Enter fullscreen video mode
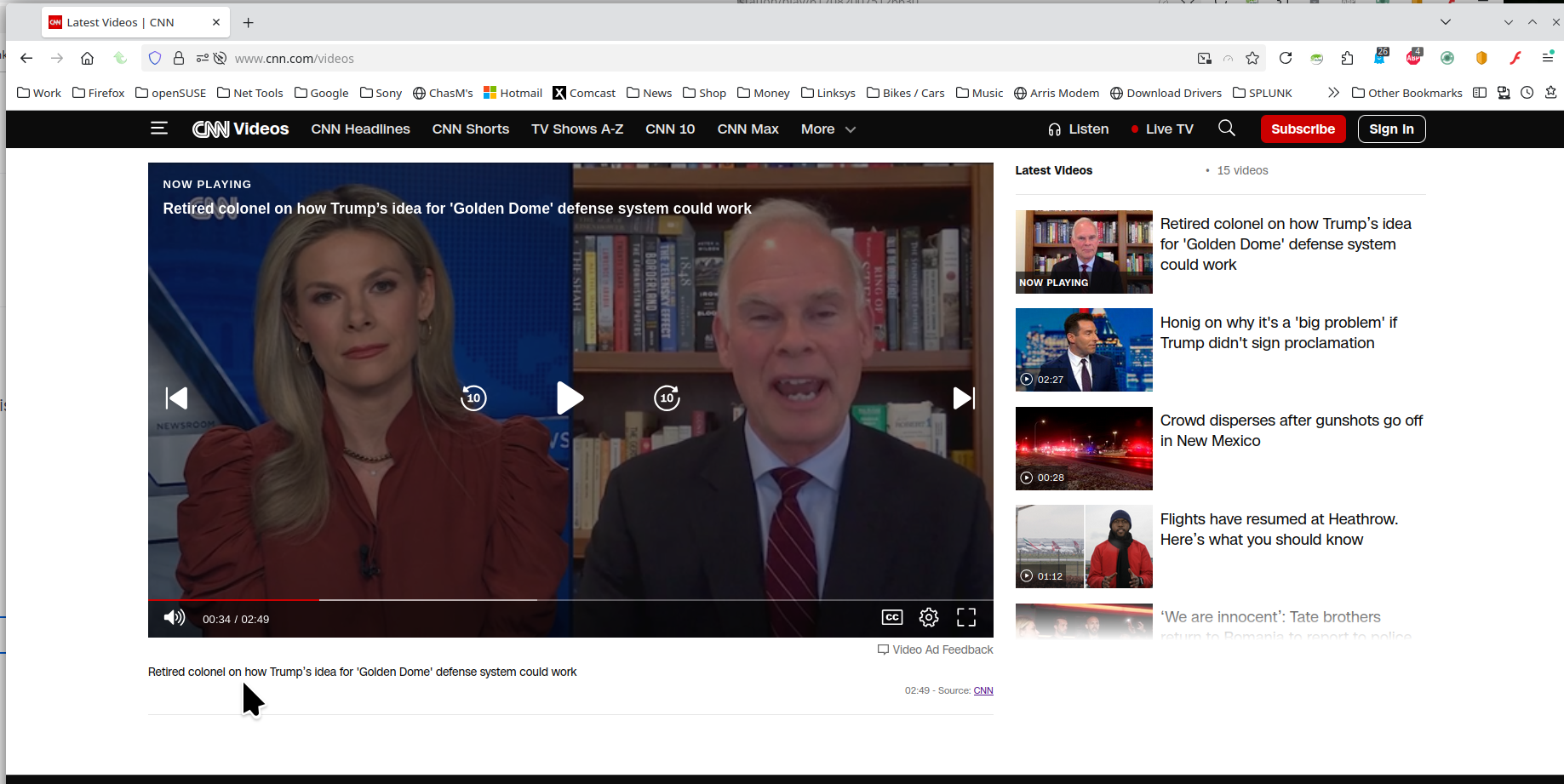Screen dimensions: 1564x784 [x=966, y=617]
